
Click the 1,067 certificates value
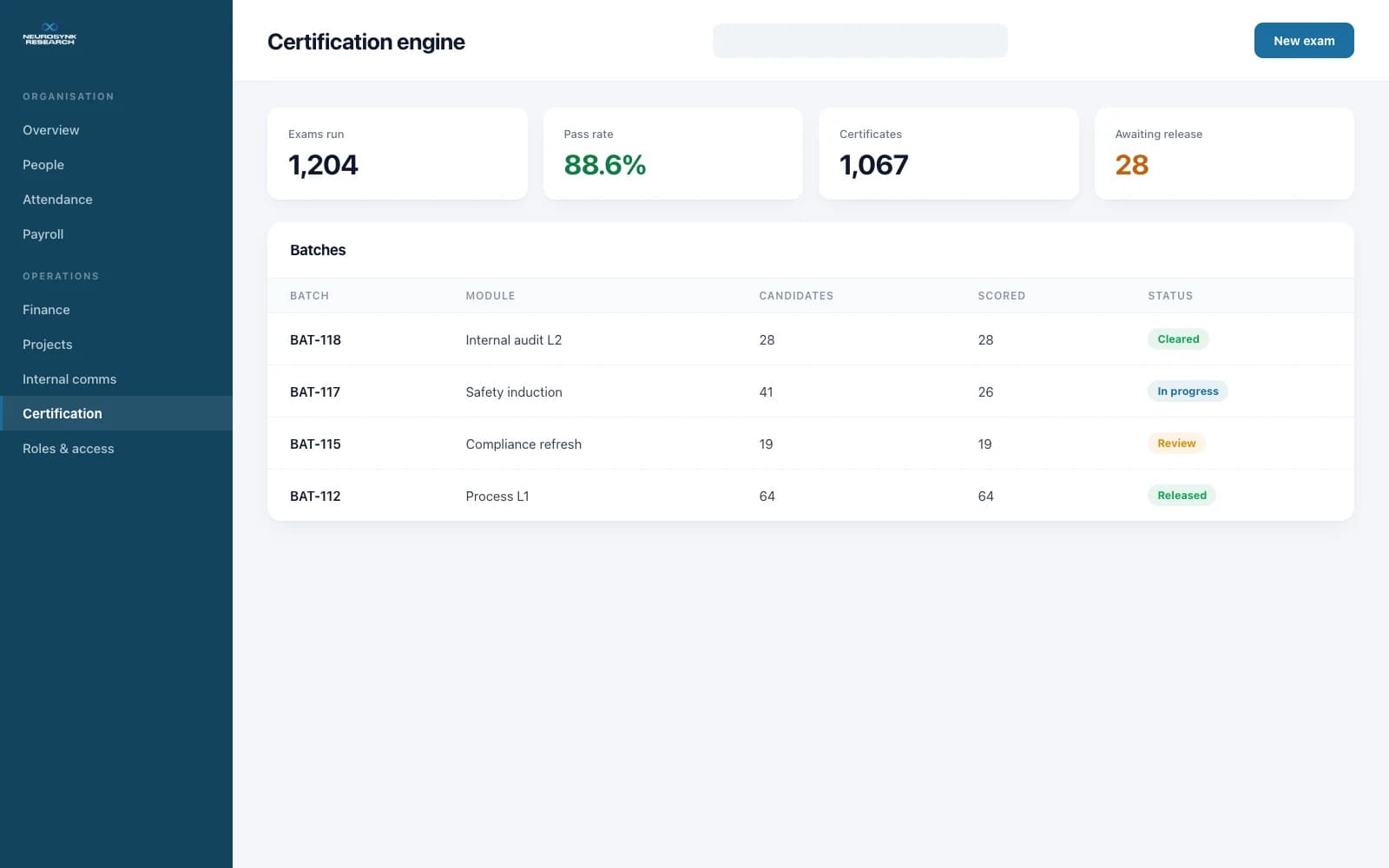[x=873, y=165]
